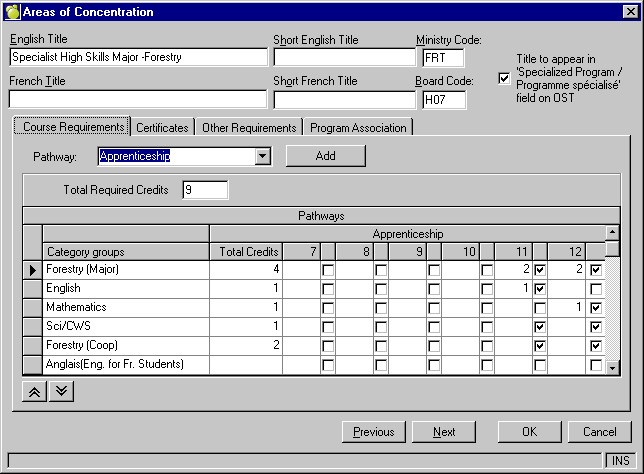
Task: Uncheck grade 11 checkbox for Forestry (Major)
Action: point(541,270)
